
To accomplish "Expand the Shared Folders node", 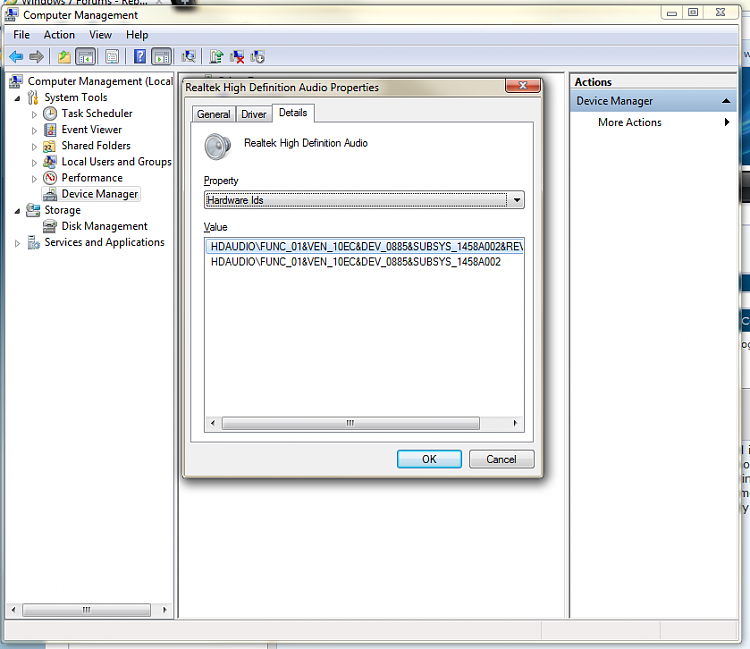I will pyautogui.click(x=34, y=147).
